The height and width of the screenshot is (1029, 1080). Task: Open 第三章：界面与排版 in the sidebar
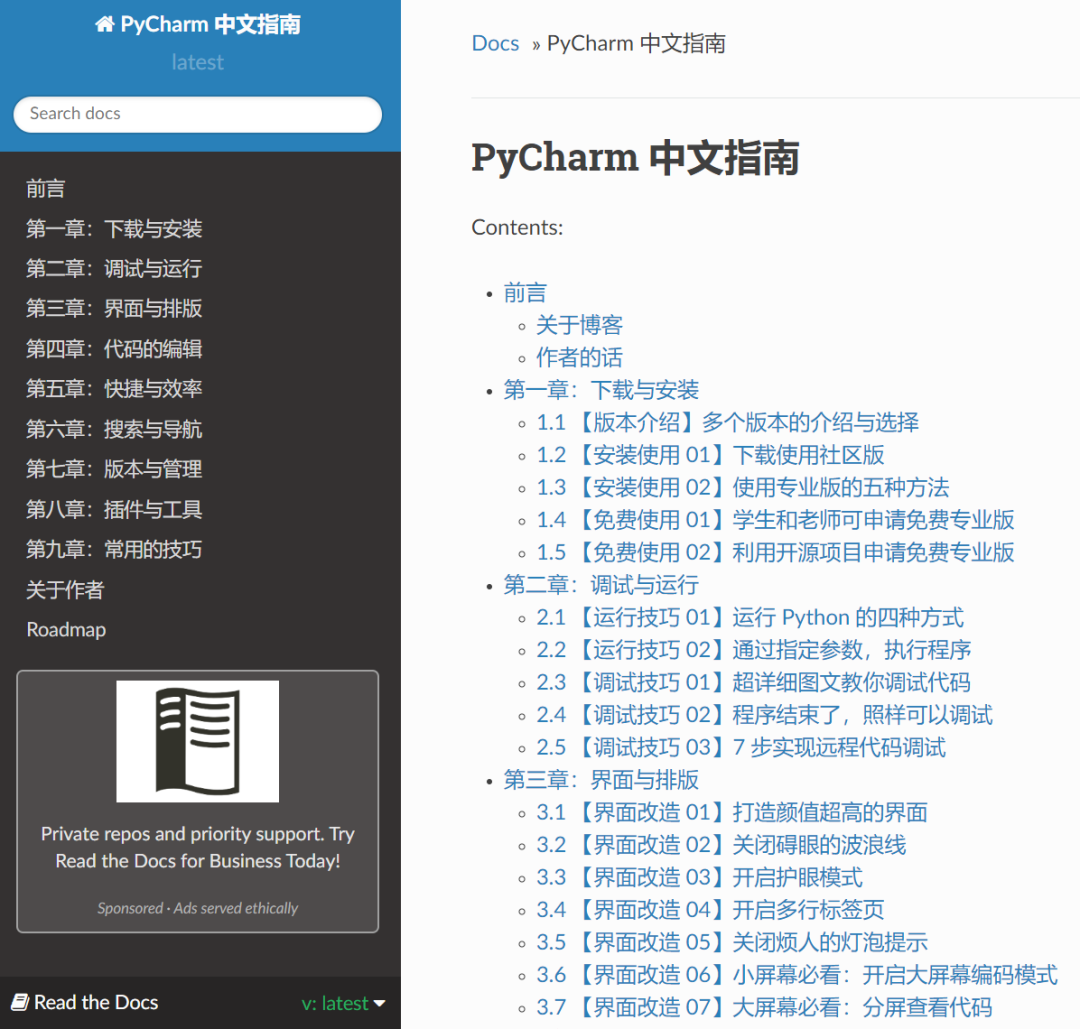(x=114, y=308)
